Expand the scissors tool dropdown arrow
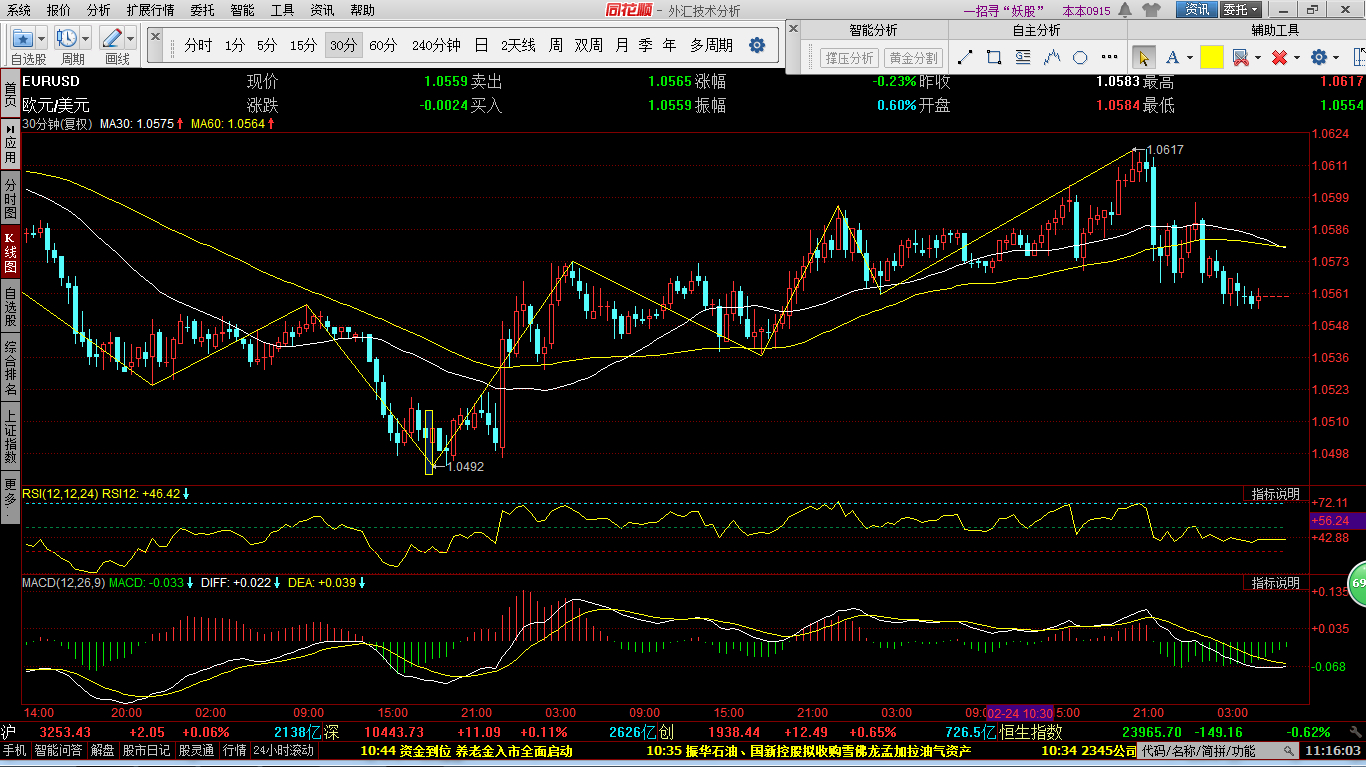The height and width of the screenshot is (767, 1366). 1257,58
